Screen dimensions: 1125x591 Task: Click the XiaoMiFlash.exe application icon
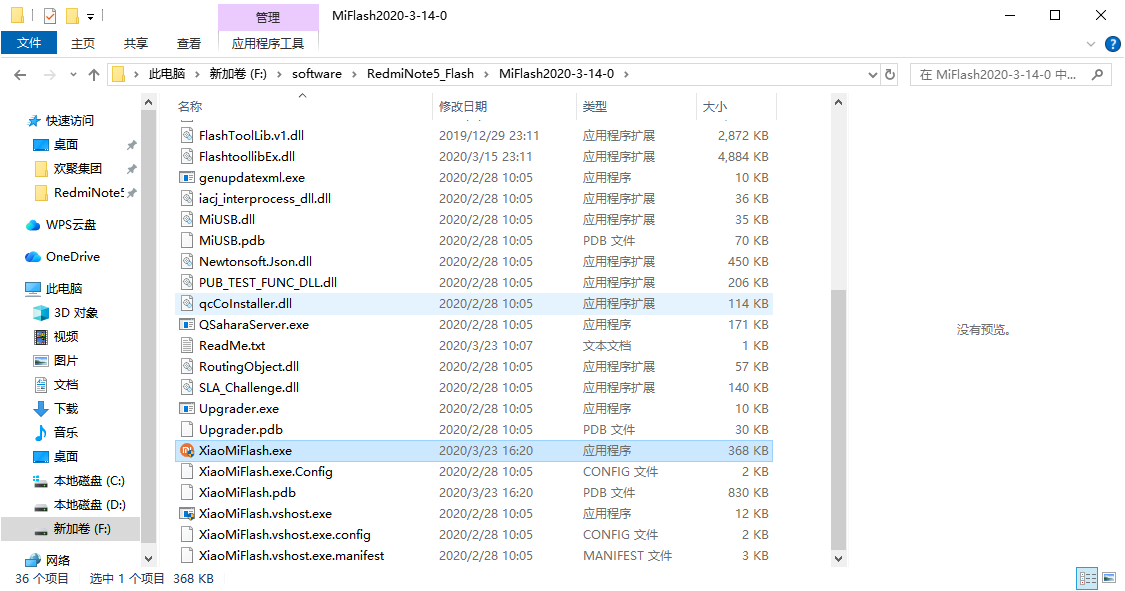click(x=186, y=451)
